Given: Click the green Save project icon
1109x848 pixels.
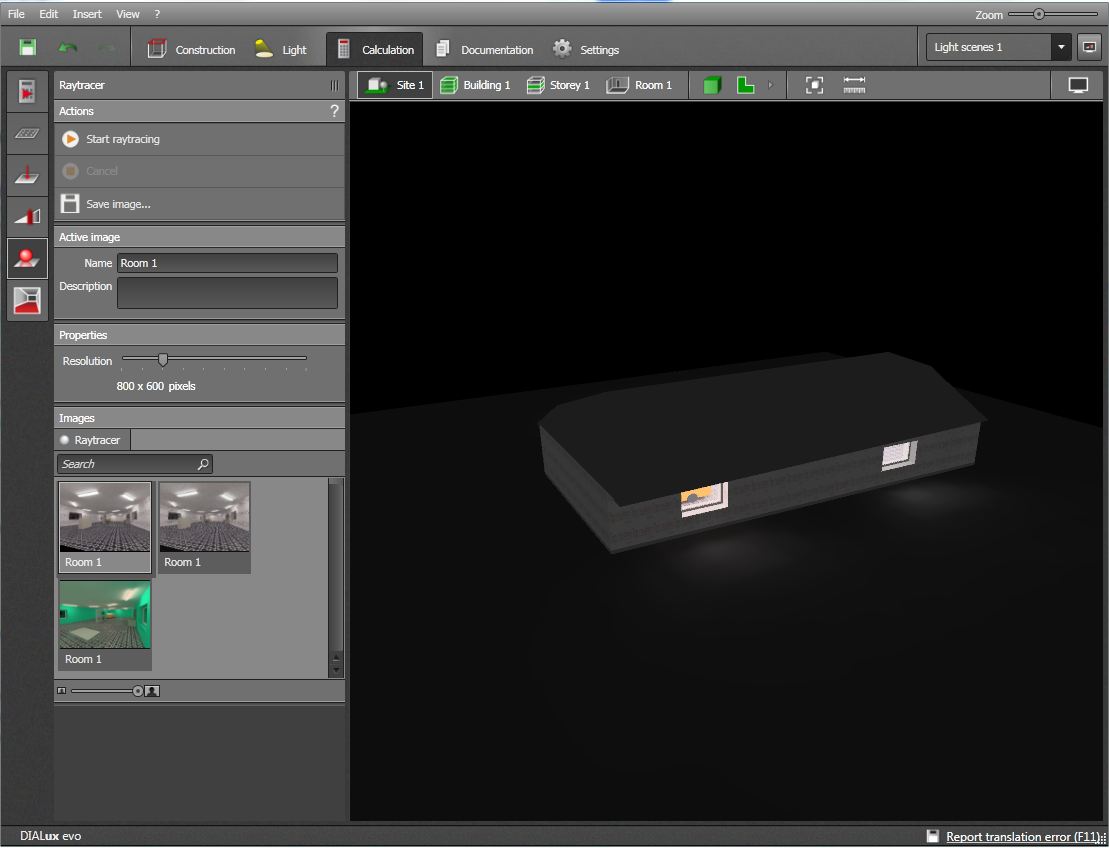Looking at the screenshot, I should tap(27, 48).
